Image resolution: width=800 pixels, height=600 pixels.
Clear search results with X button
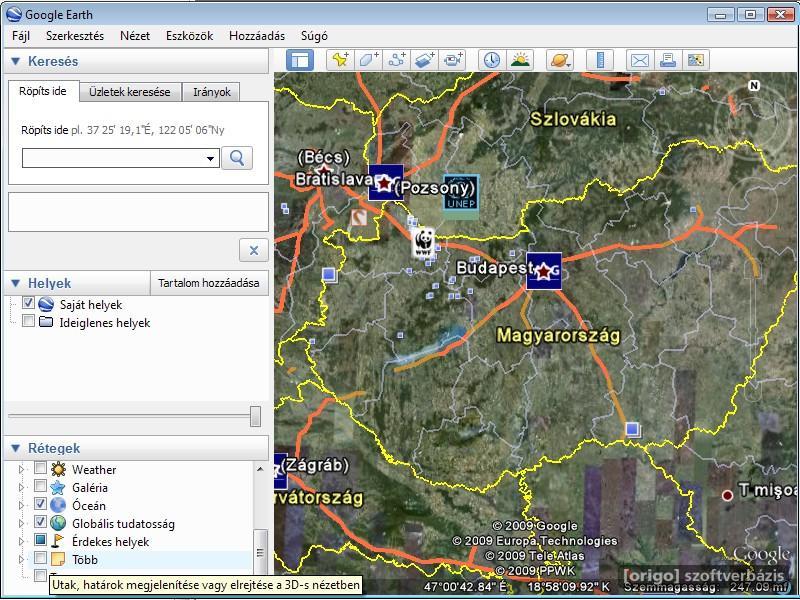(254, 251)
